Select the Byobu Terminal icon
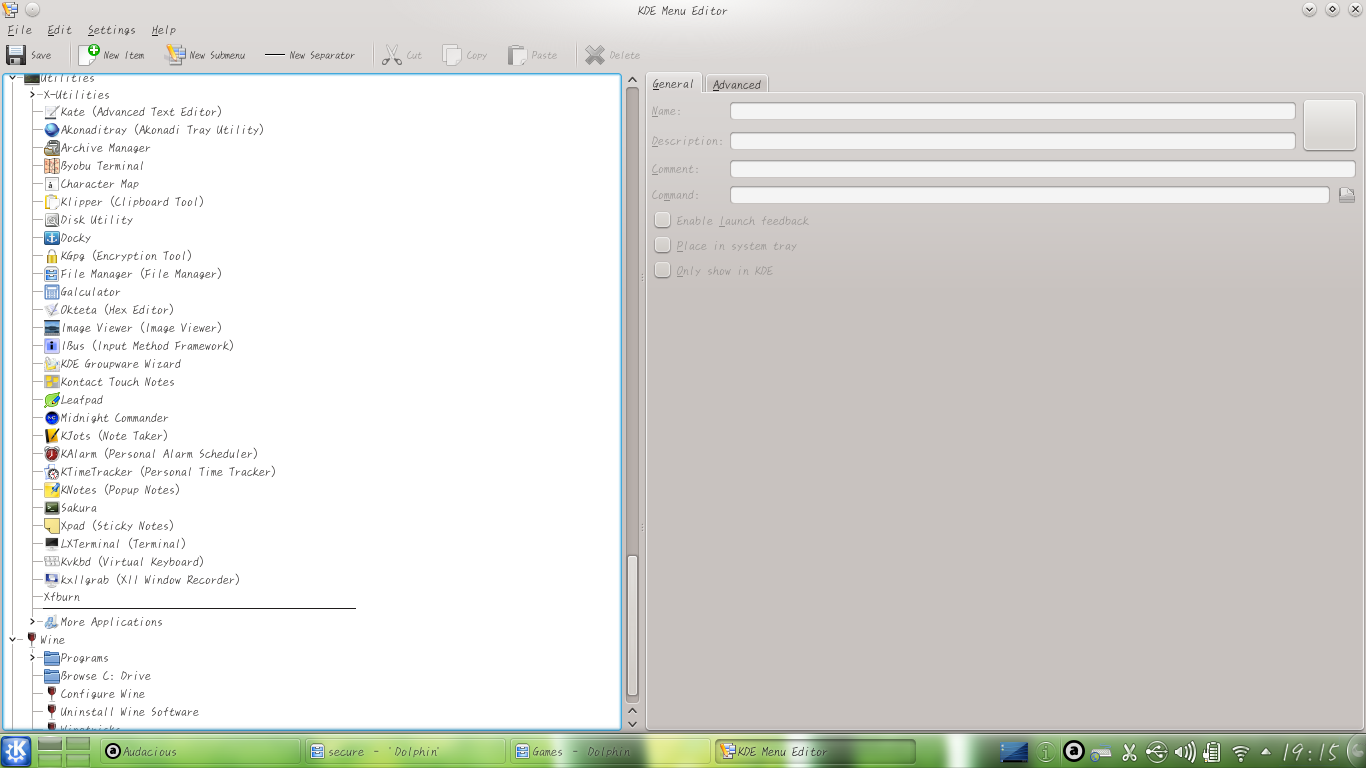The width and height of the screenshot is (1366, 768). click(52, 166)
